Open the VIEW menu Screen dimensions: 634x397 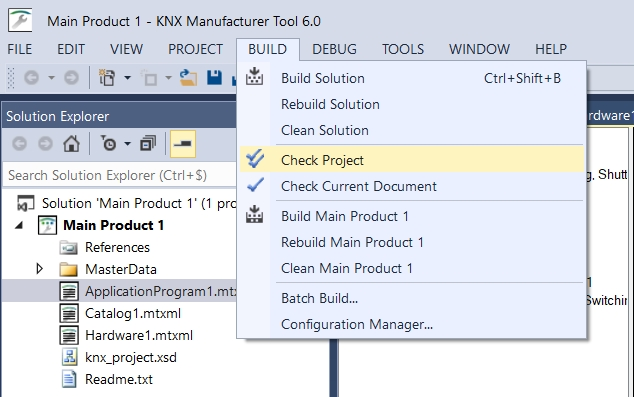[126, 49]
